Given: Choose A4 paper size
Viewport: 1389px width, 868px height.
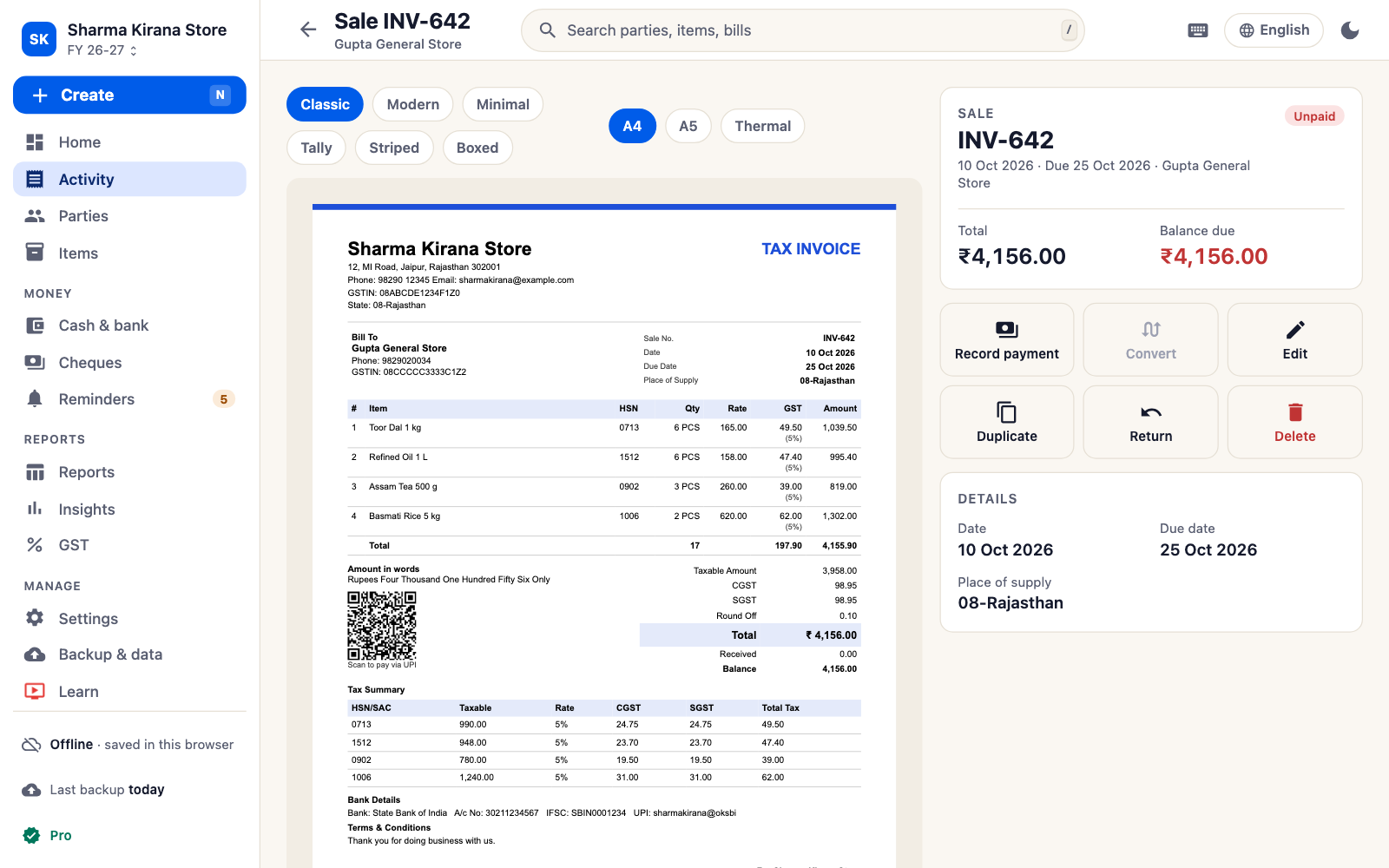Looking at the screenshot, I should (632, 126).
